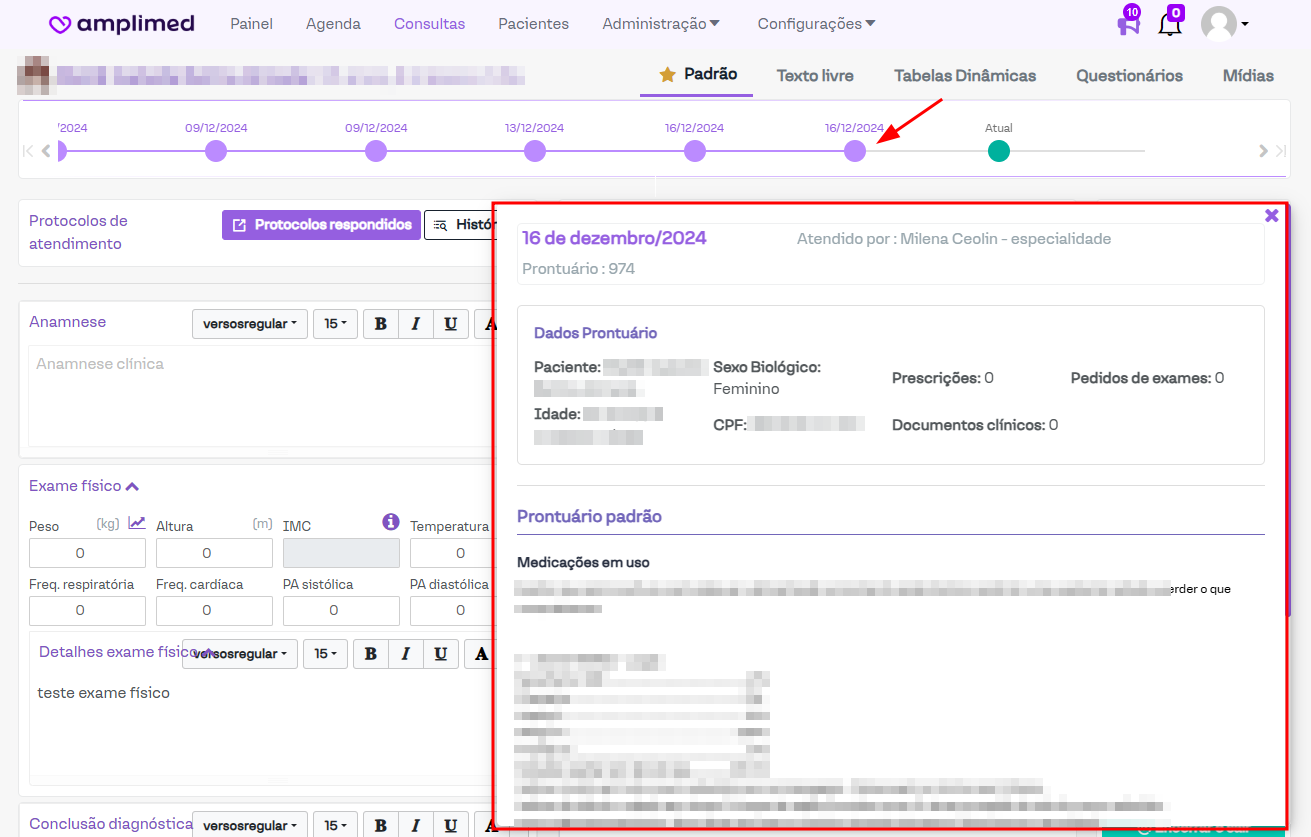Click Protocolos respondidos button
Screen dimensions: 1311x837
(x=321, y=225)
